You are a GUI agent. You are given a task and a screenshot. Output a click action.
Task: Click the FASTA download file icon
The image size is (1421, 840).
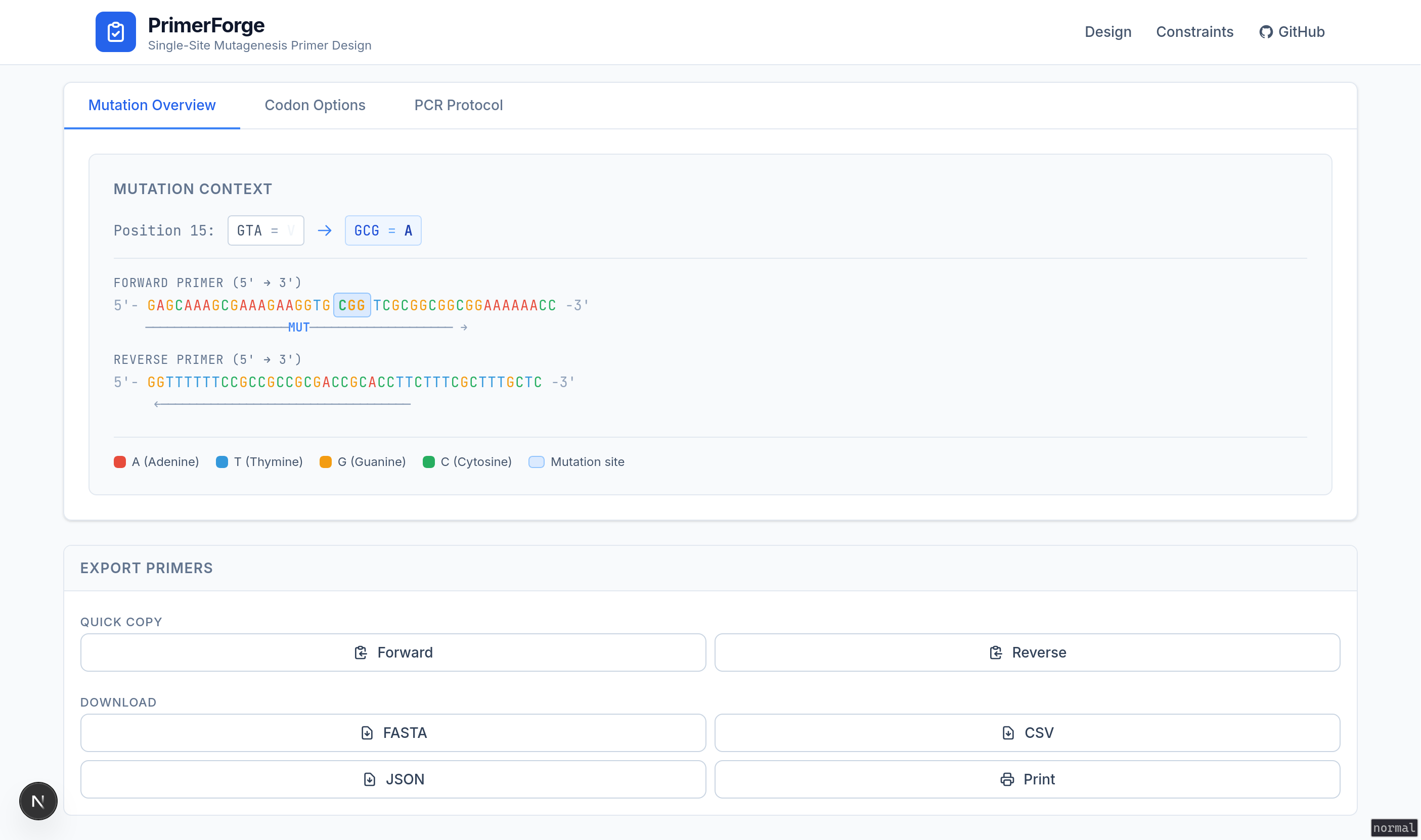[367, 733]
